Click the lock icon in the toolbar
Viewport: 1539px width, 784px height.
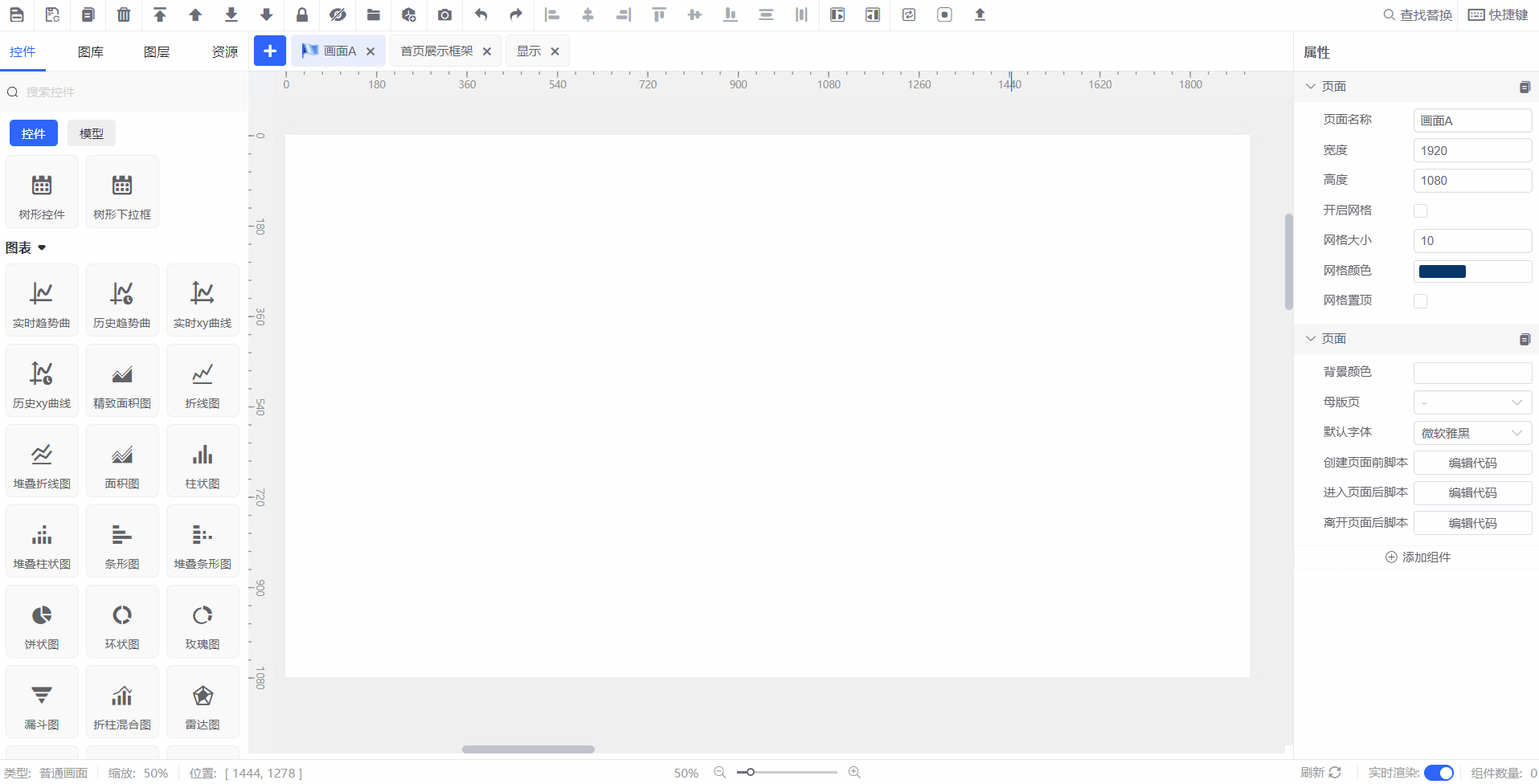pos(302,14)
